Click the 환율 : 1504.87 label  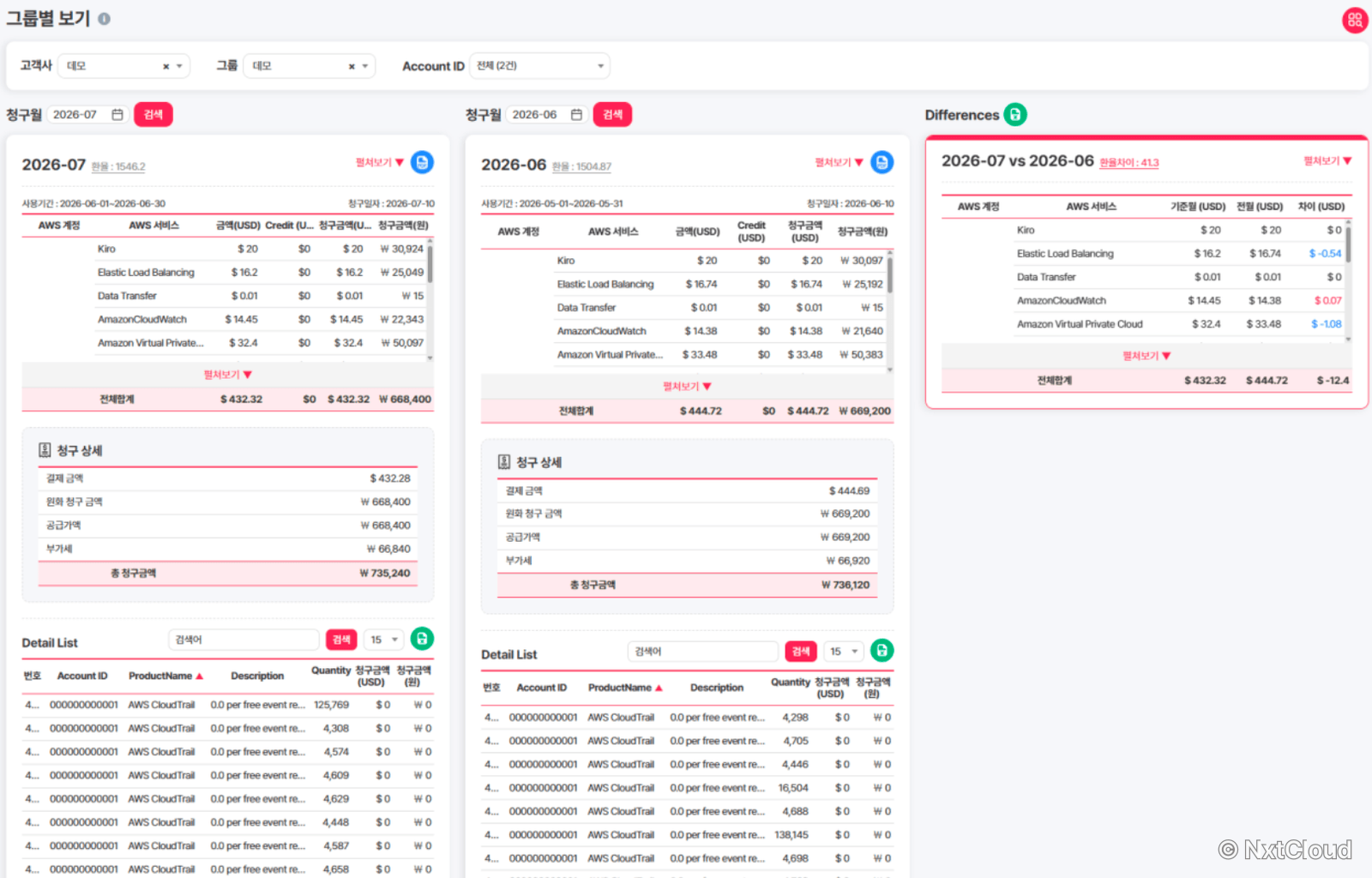click(x=581, y=166)
